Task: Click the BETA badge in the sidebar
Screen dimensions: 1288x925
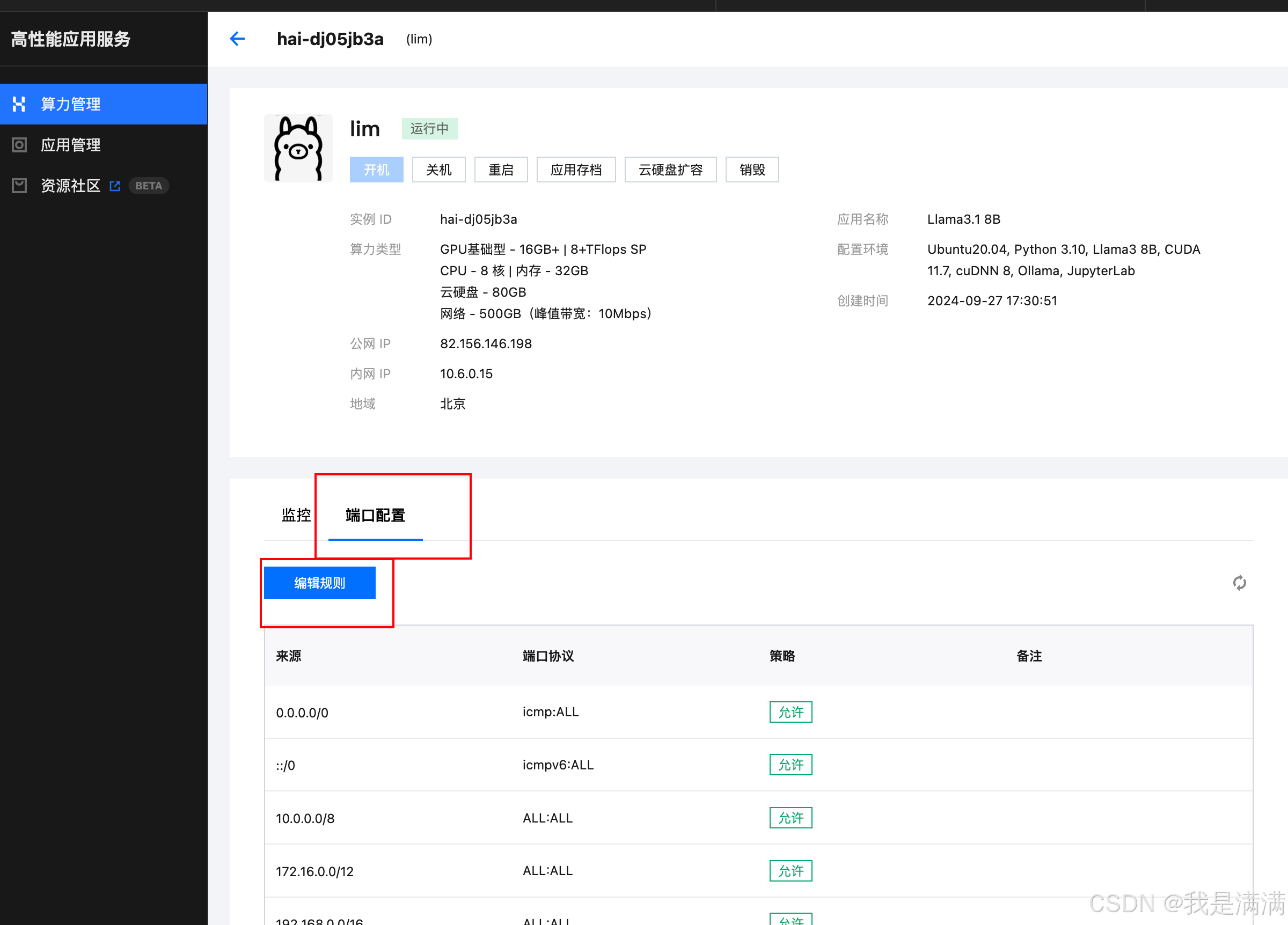Action: (148, 186)
